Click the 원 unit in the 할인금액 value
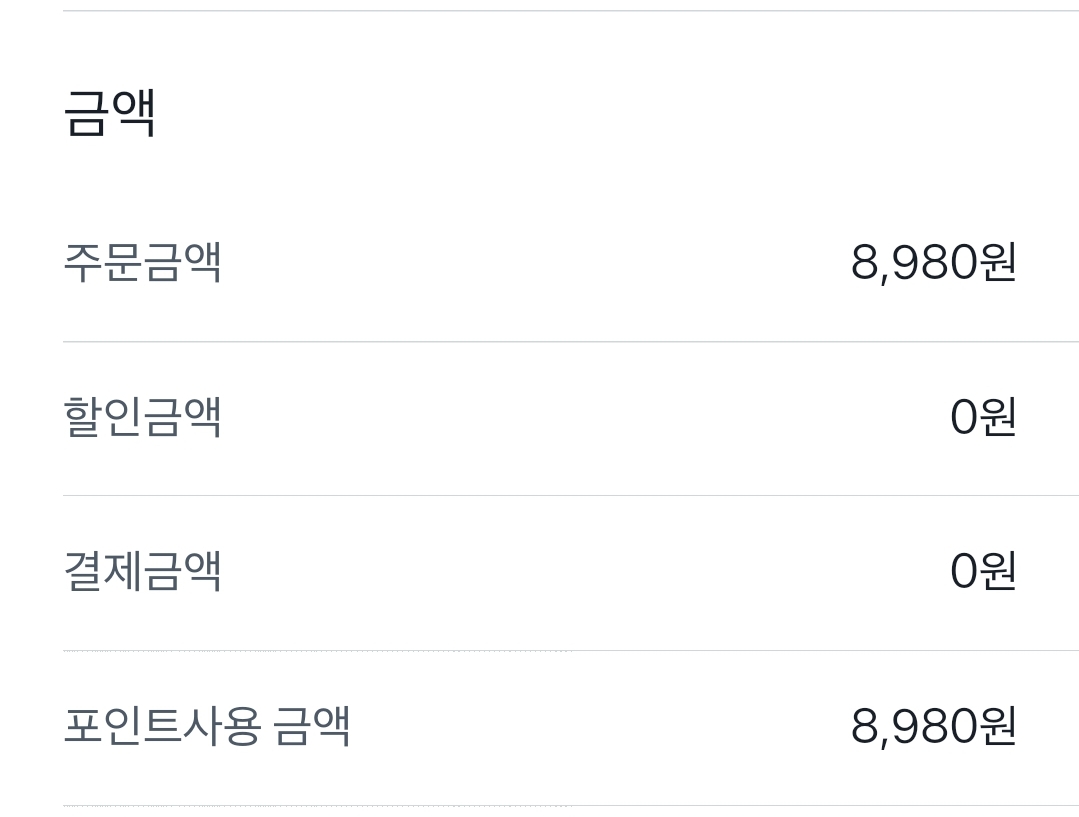The width and height of the screenshot is (1079, 817). tap(998, 417)
